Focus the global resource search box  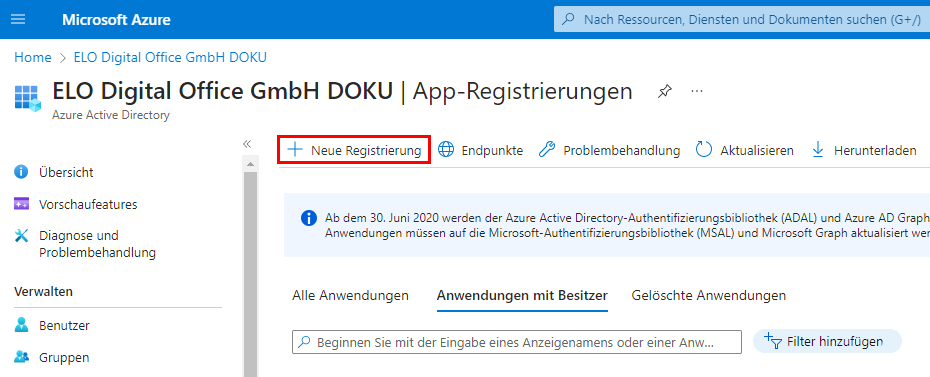[741, 20]
